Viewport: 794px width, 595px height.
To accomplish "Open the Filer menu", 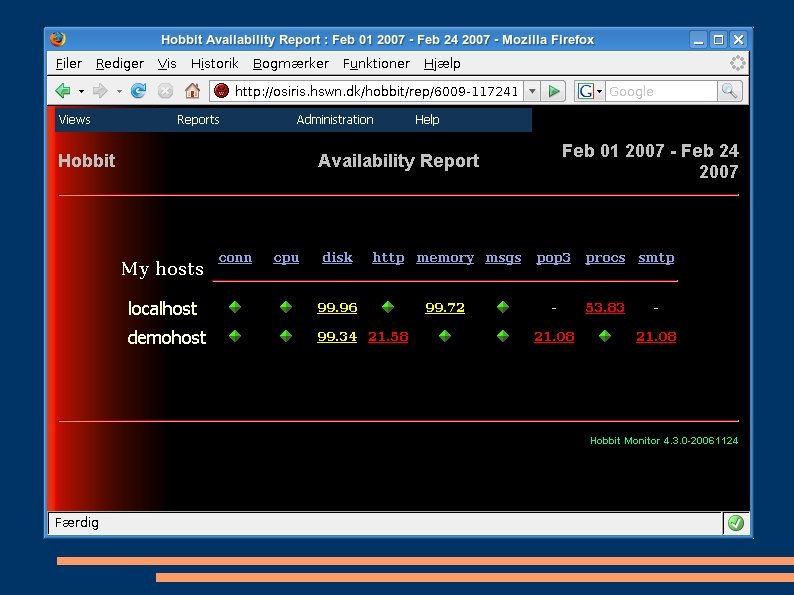I will [x=68, y=64].
